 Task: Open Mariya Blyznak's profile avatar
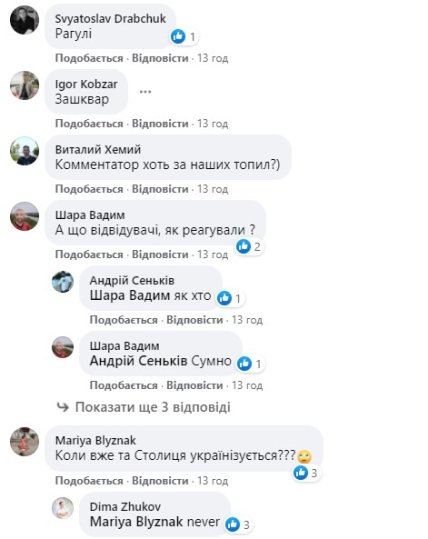coord(24,442)
